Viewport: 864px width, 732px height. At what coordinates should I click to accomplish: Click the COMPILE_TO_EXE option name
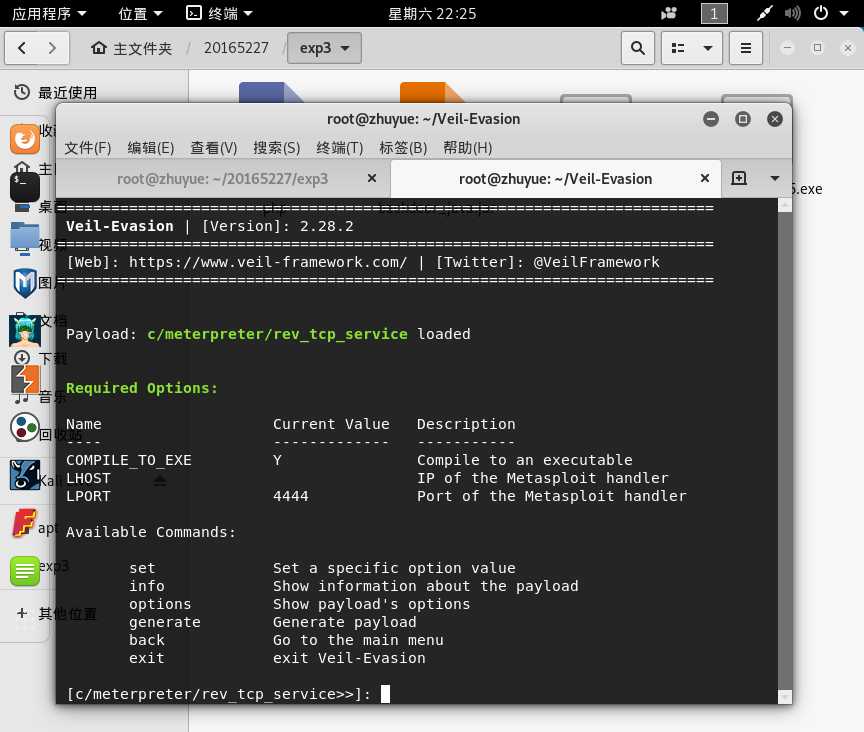[129, 460]
